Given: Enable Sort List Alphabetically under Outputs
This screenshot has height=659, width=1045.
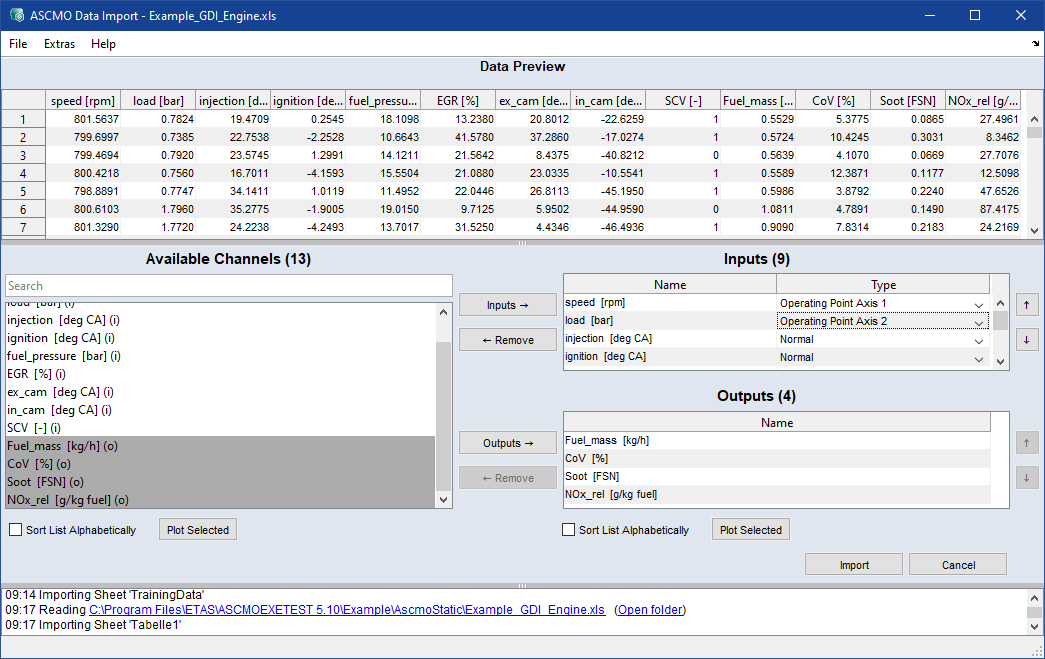Looking at the screenshot, I should (x=569, y=530).
